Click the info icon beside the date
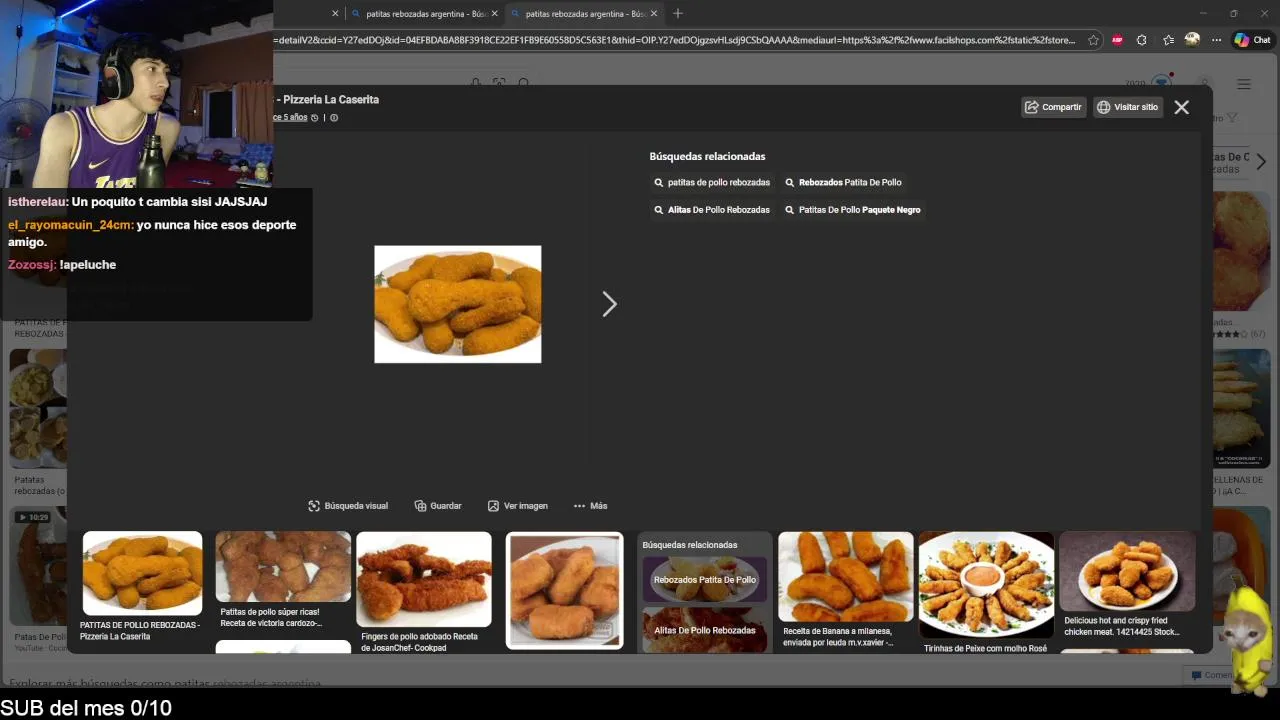1280x720 pixels. [x=334, y=118]
